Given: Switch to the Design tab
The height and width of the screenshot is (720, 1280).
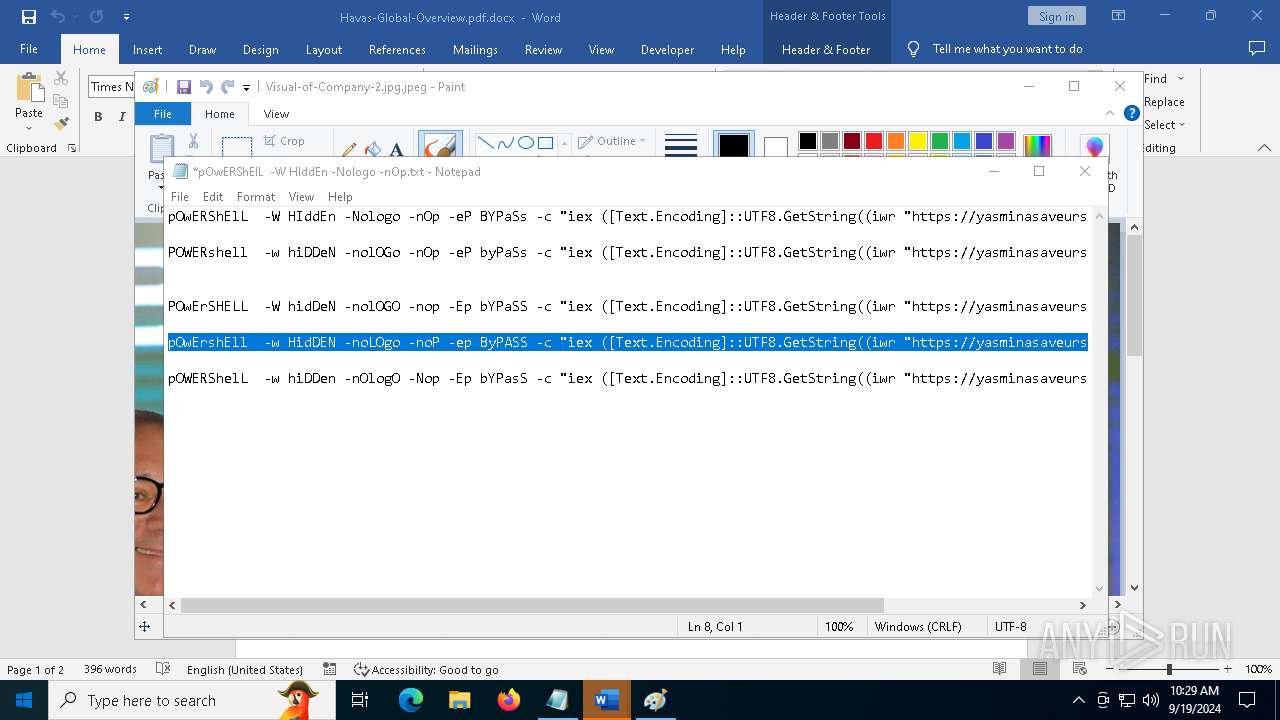Looking at the screenshot, I should pyautogui.click(x=260, y=49).
